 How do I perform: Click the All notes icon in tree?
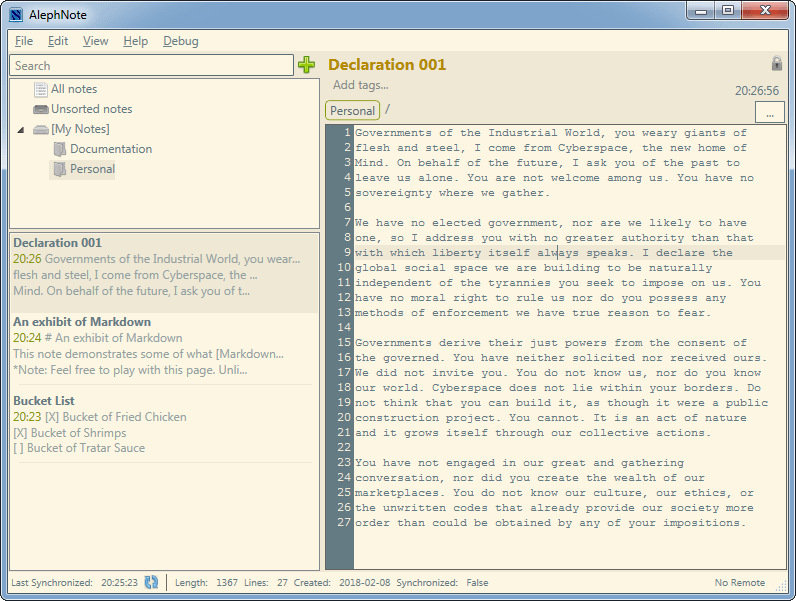click(41, 89)
